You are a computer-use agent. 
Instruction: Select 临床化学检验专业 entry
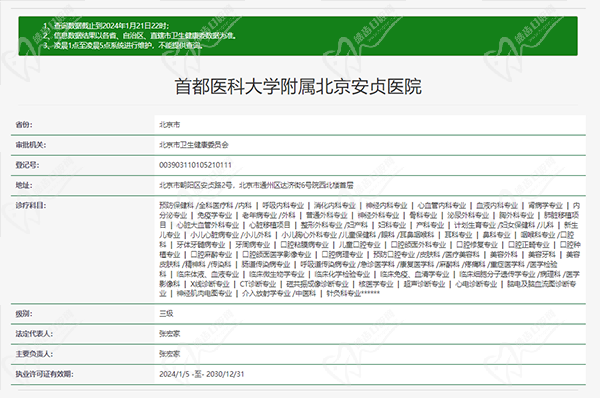[x=342, y=274]
